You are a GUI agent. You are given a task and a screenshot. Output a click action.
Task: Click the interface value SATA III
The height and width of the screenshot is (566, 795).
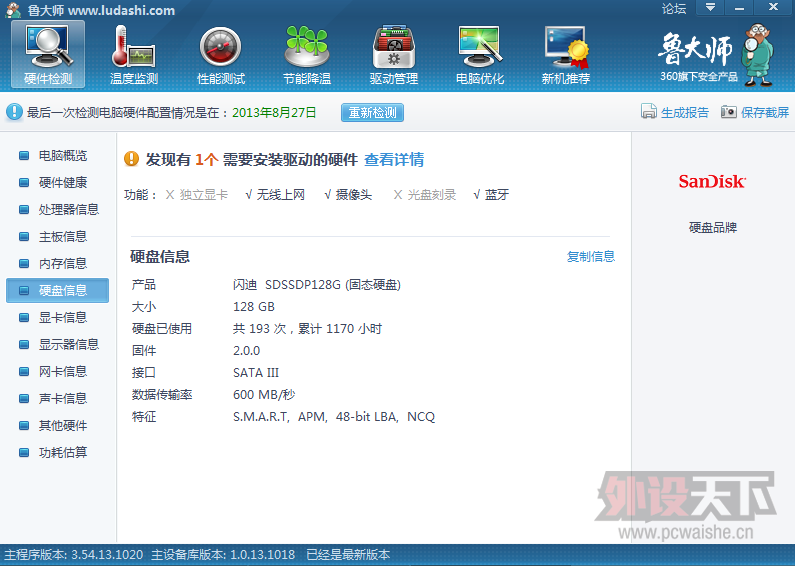pos(256,373)
